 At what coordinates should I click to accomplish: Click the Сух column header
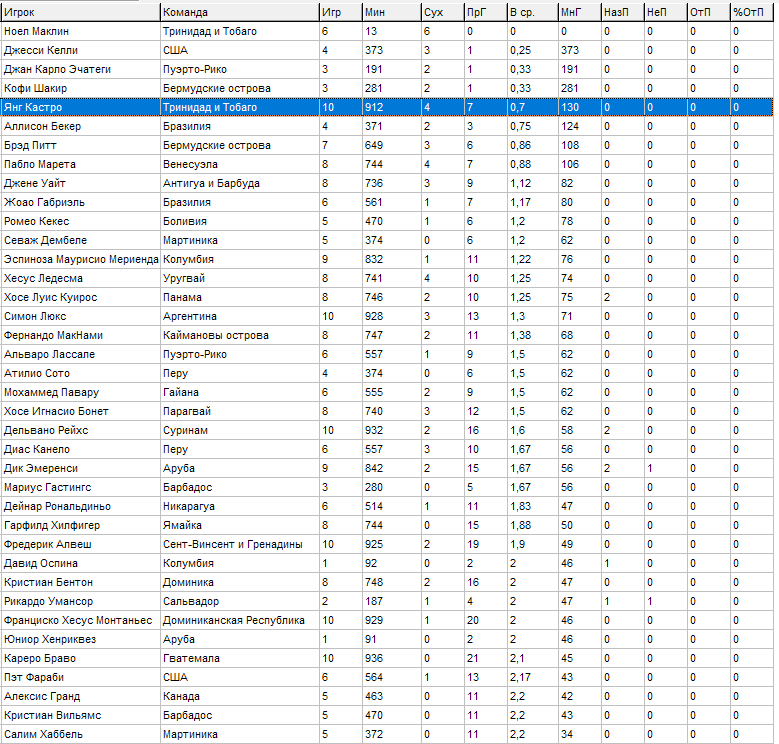pyautogui.click(x=443, y=12)
